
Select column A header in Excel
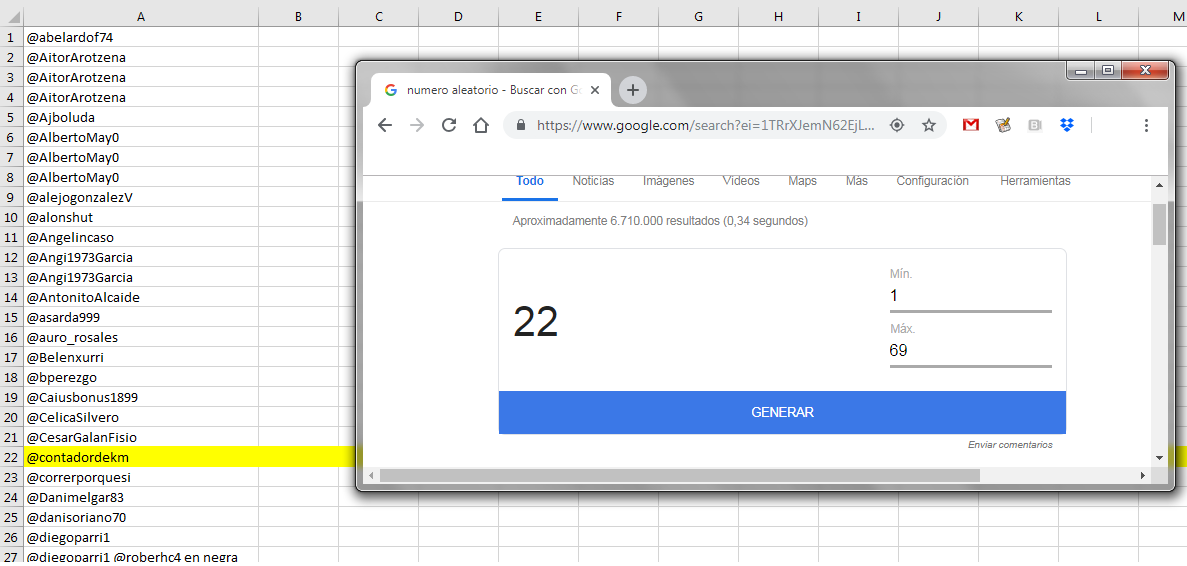(x=142, y=16)
